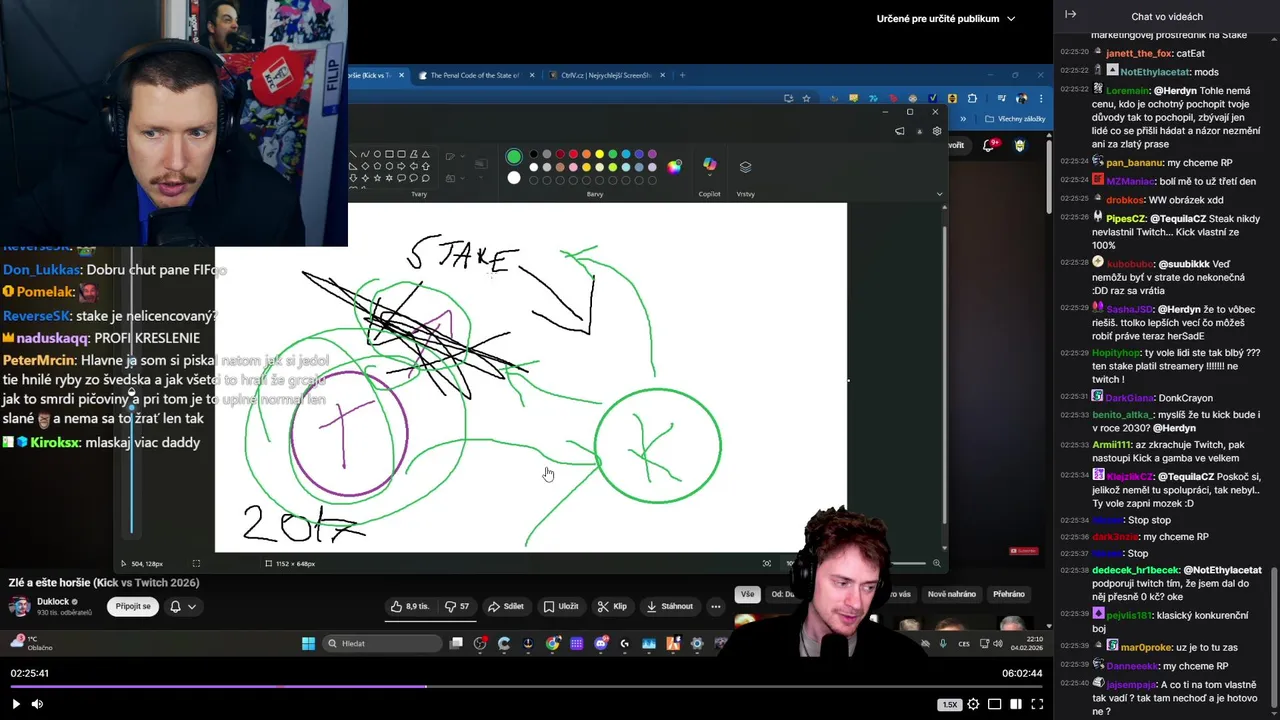Bookmark the page with Chrome's star icon
This screenshot has width=1280, height=720.
pos(806,99)
